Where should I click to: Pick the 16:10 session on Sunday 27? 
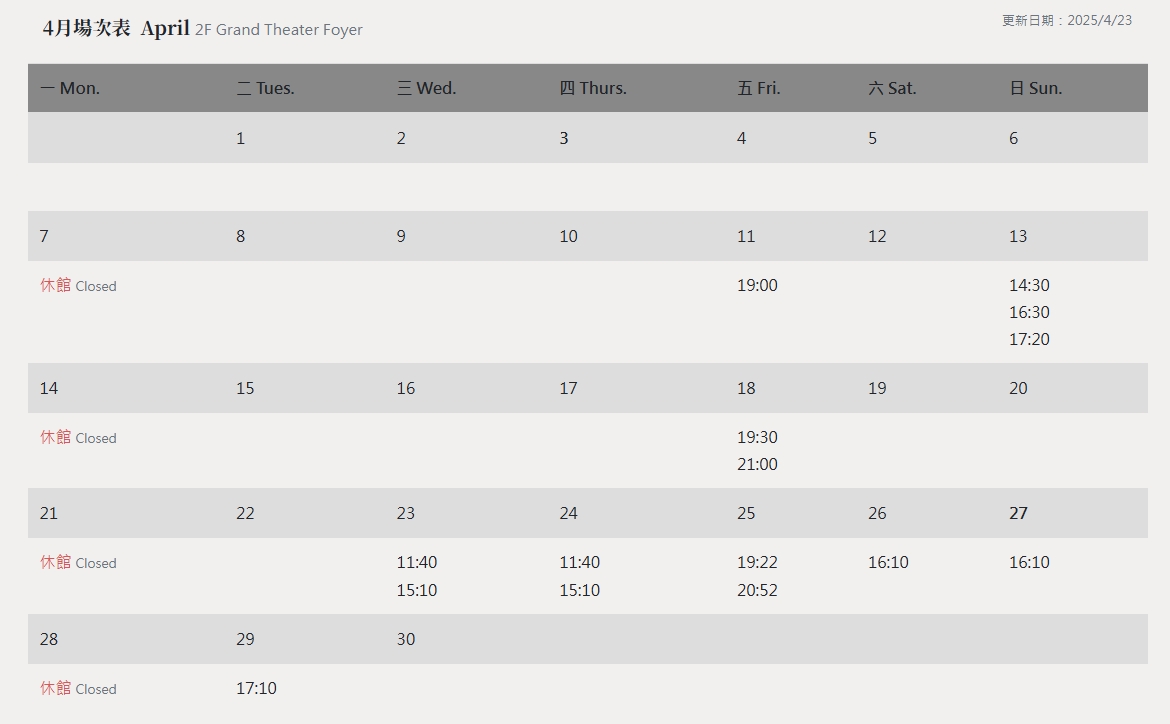[x=1029, y=563]
